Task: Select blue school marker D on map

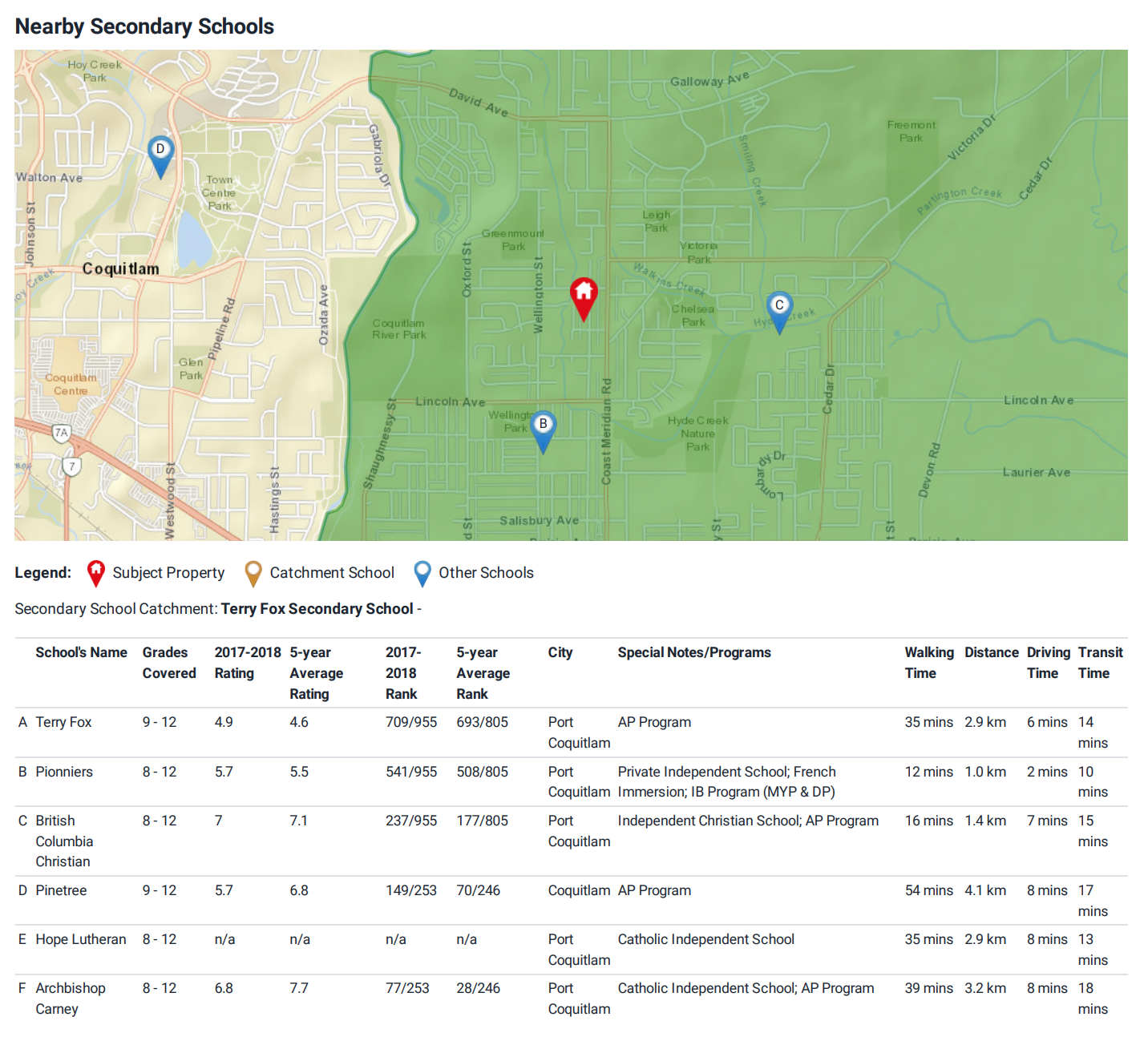Action: click(160, 156)
